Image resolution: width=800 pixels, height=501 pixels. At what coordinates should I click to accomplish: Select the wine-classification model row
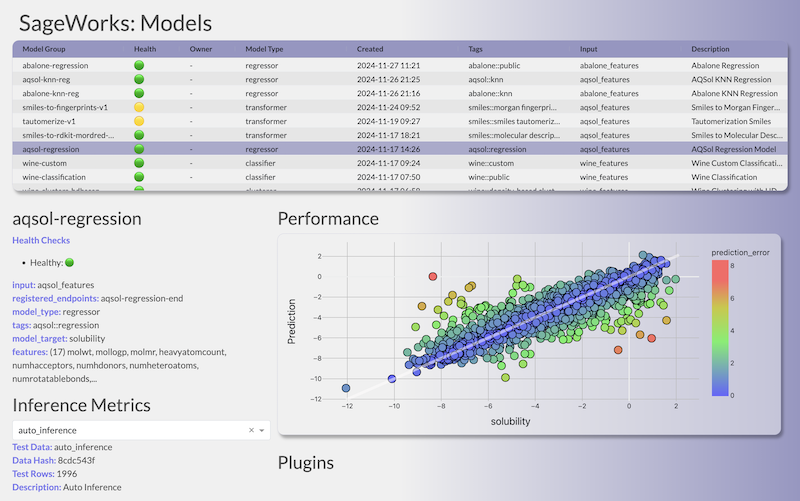tap(400, 177)
